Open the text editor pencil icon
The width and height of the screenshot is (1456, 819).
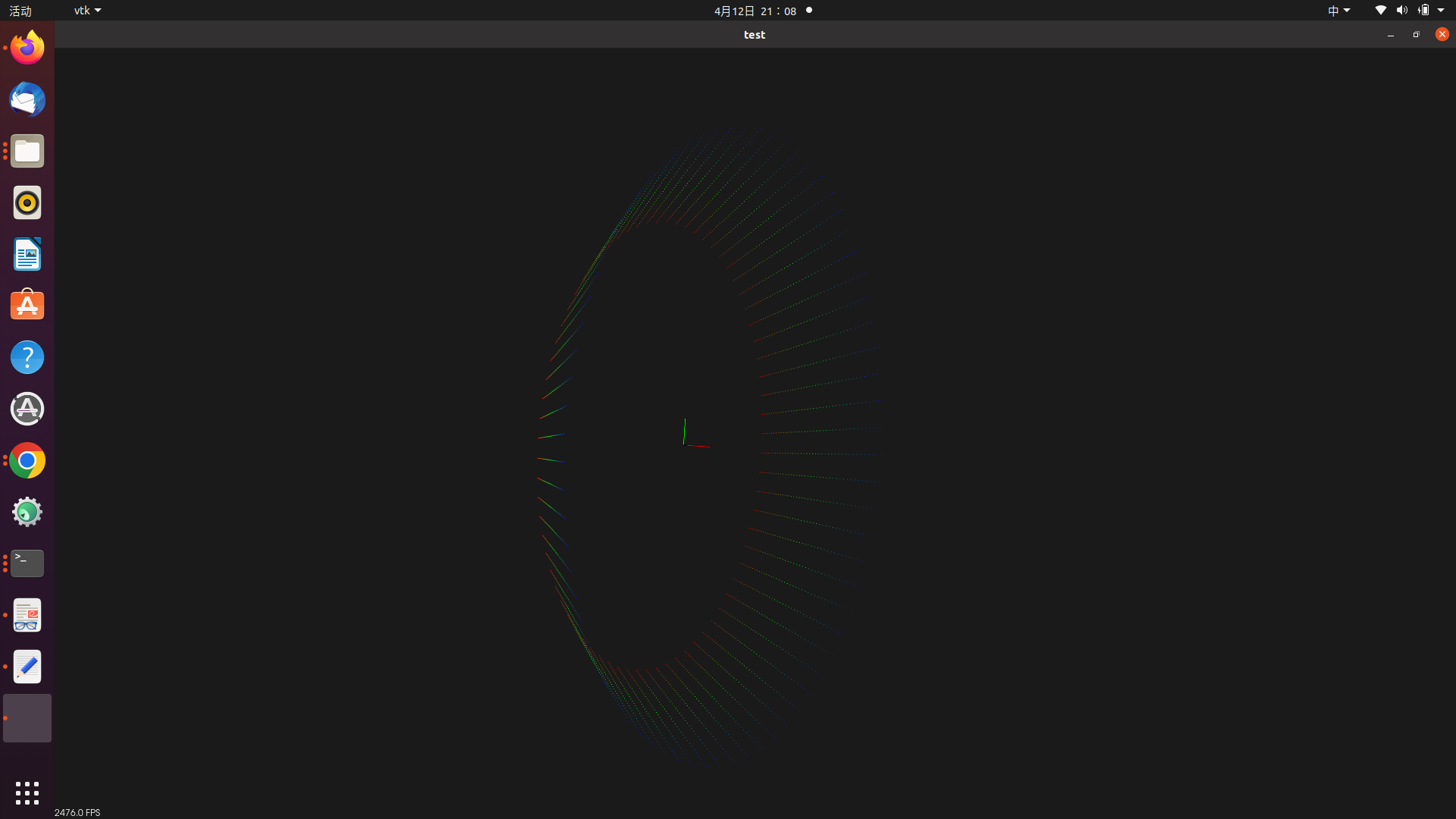click(x=27, y=667)
